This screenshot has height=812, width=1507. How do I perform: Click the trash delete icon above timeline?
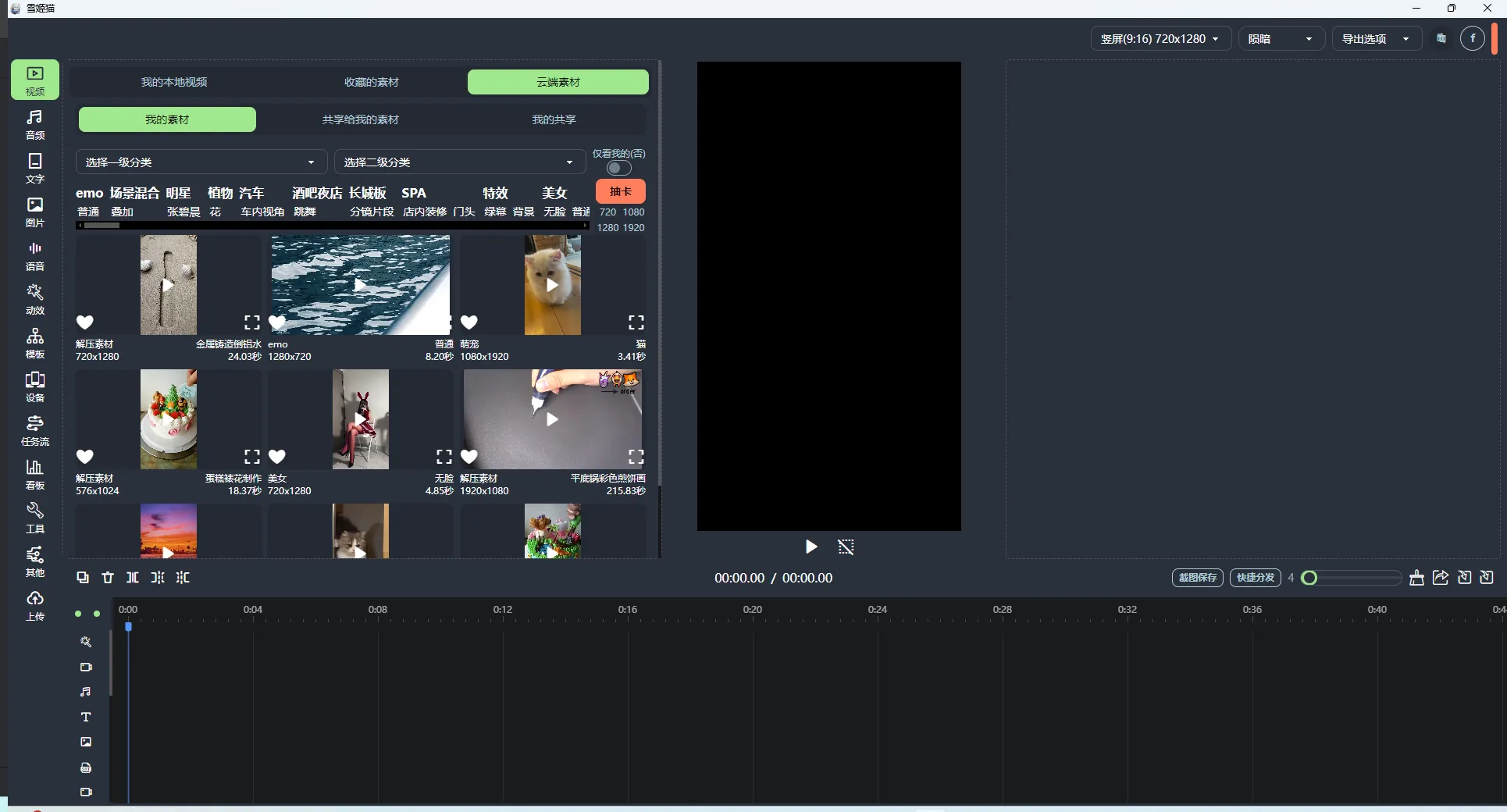(x=108, y=578)
